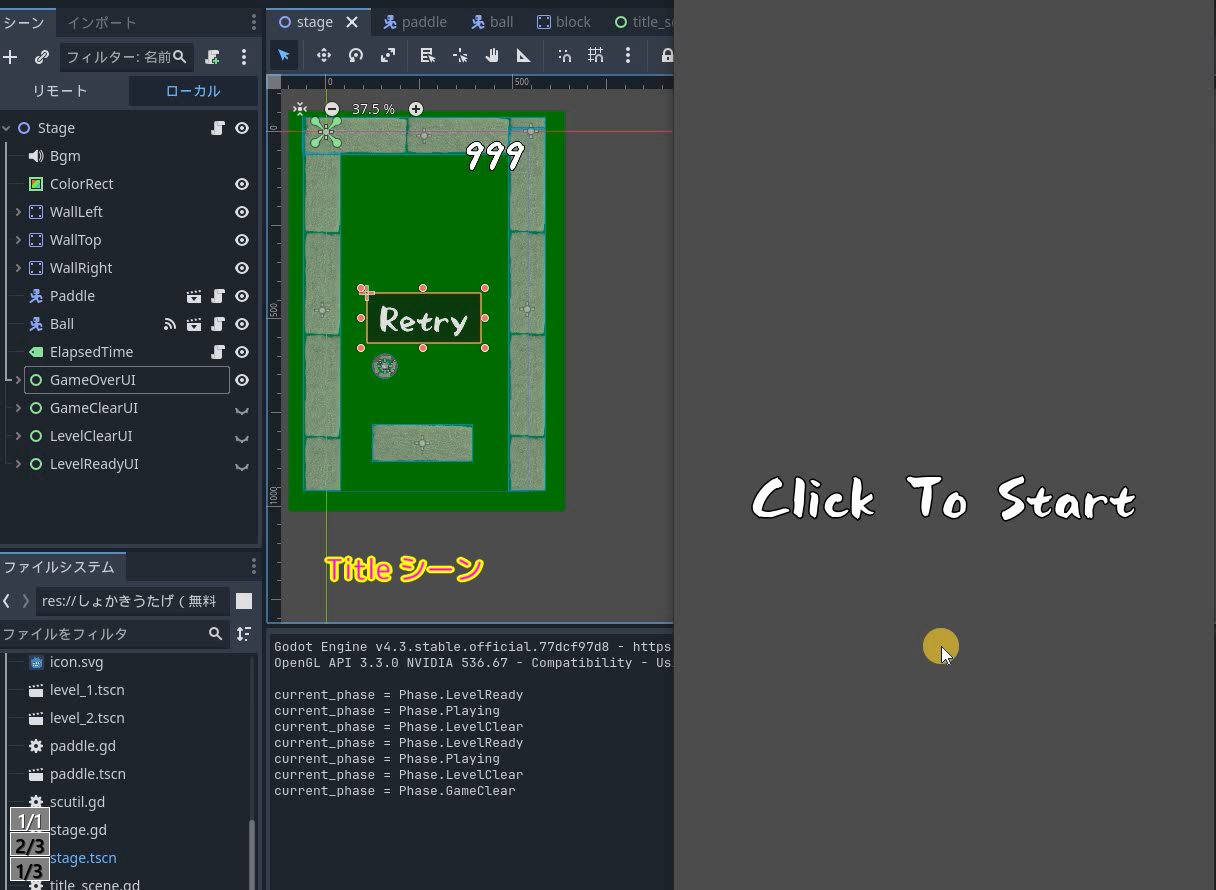The image size is (1216, 890).
Task: Open the script attached to ElapsedTime
Action: [217, 352]
